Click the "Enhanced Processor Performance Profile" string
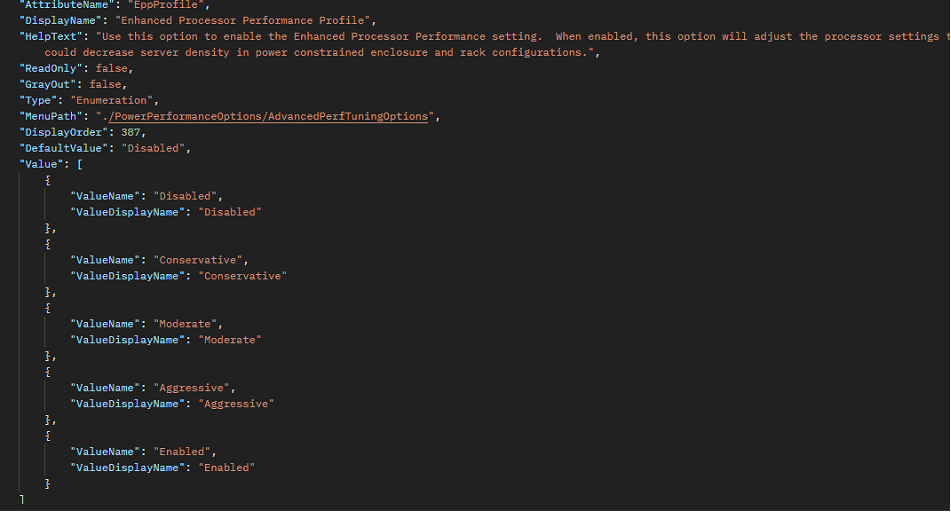Screen dimensions: 951x512 245,20
